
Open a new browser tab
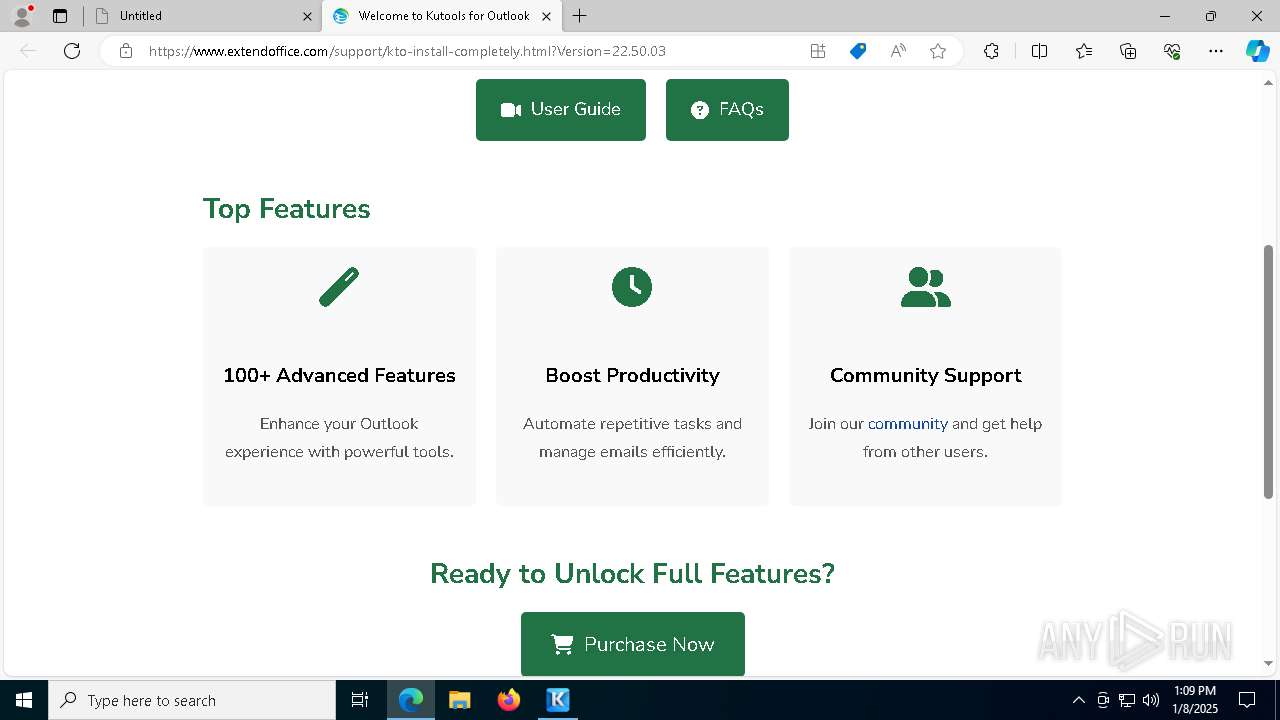pos(580,16)
